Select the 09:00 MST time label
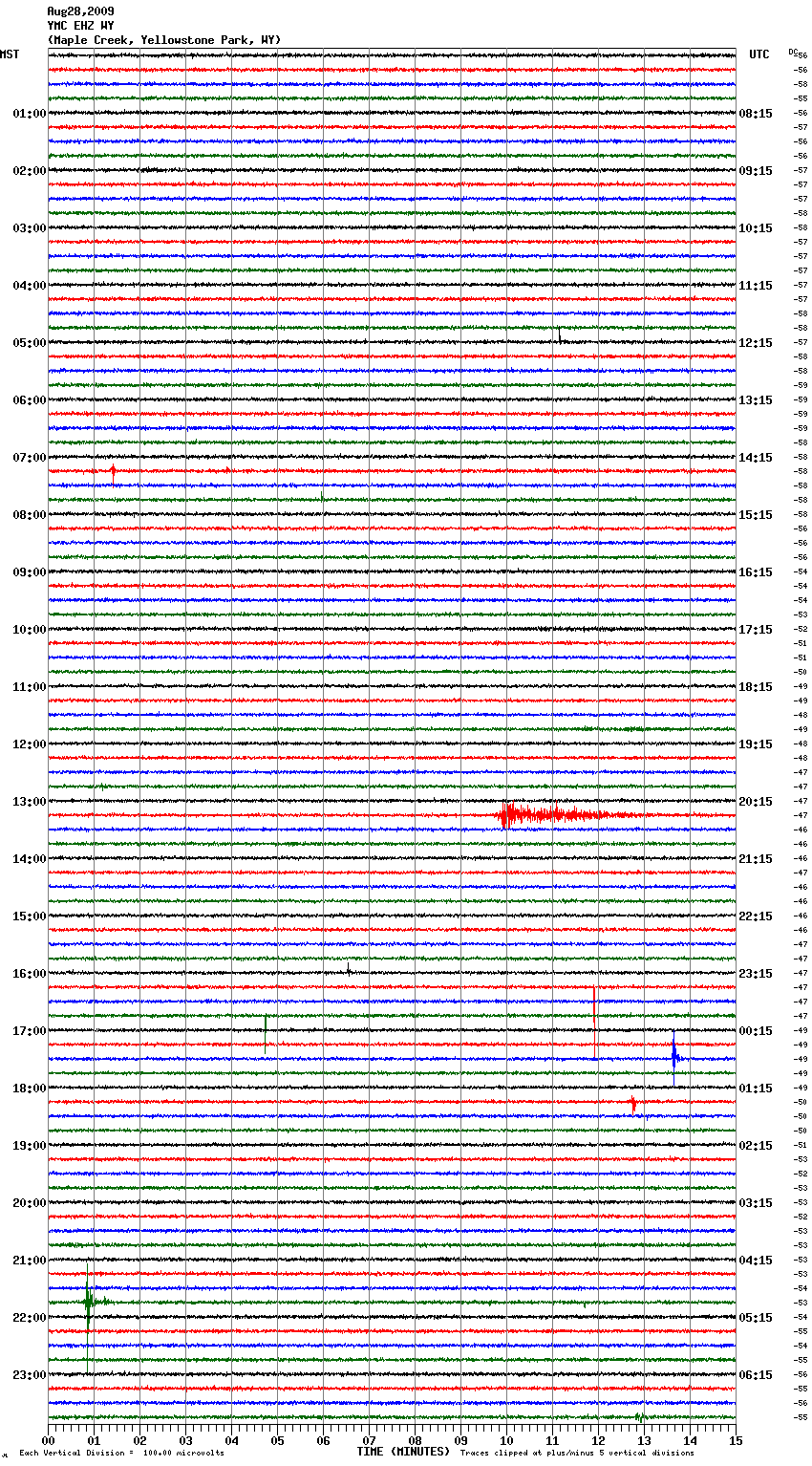 click(x=30, y=572)
